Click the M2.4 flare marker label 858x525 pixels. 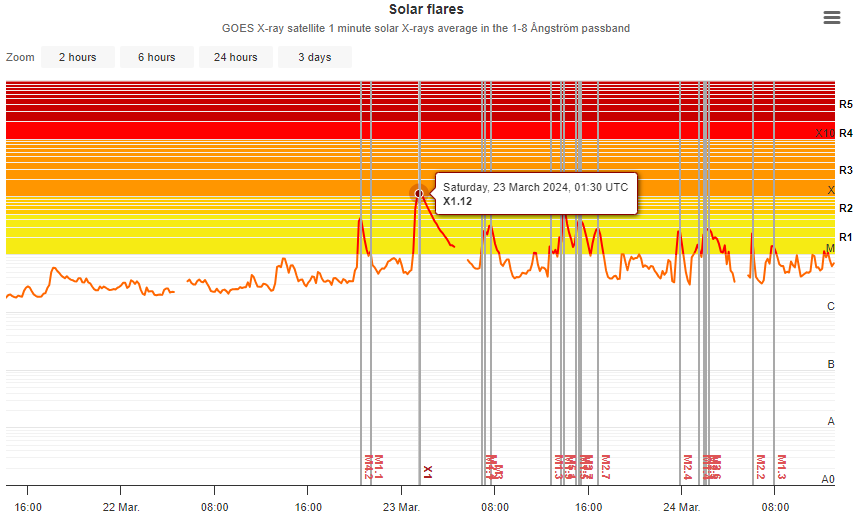(x=688, y=466)
